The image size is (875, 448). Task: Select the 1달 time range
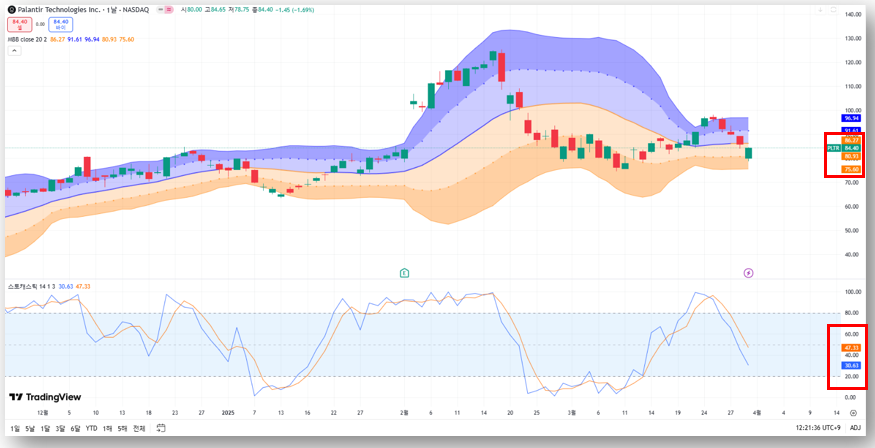coord(45,428)
